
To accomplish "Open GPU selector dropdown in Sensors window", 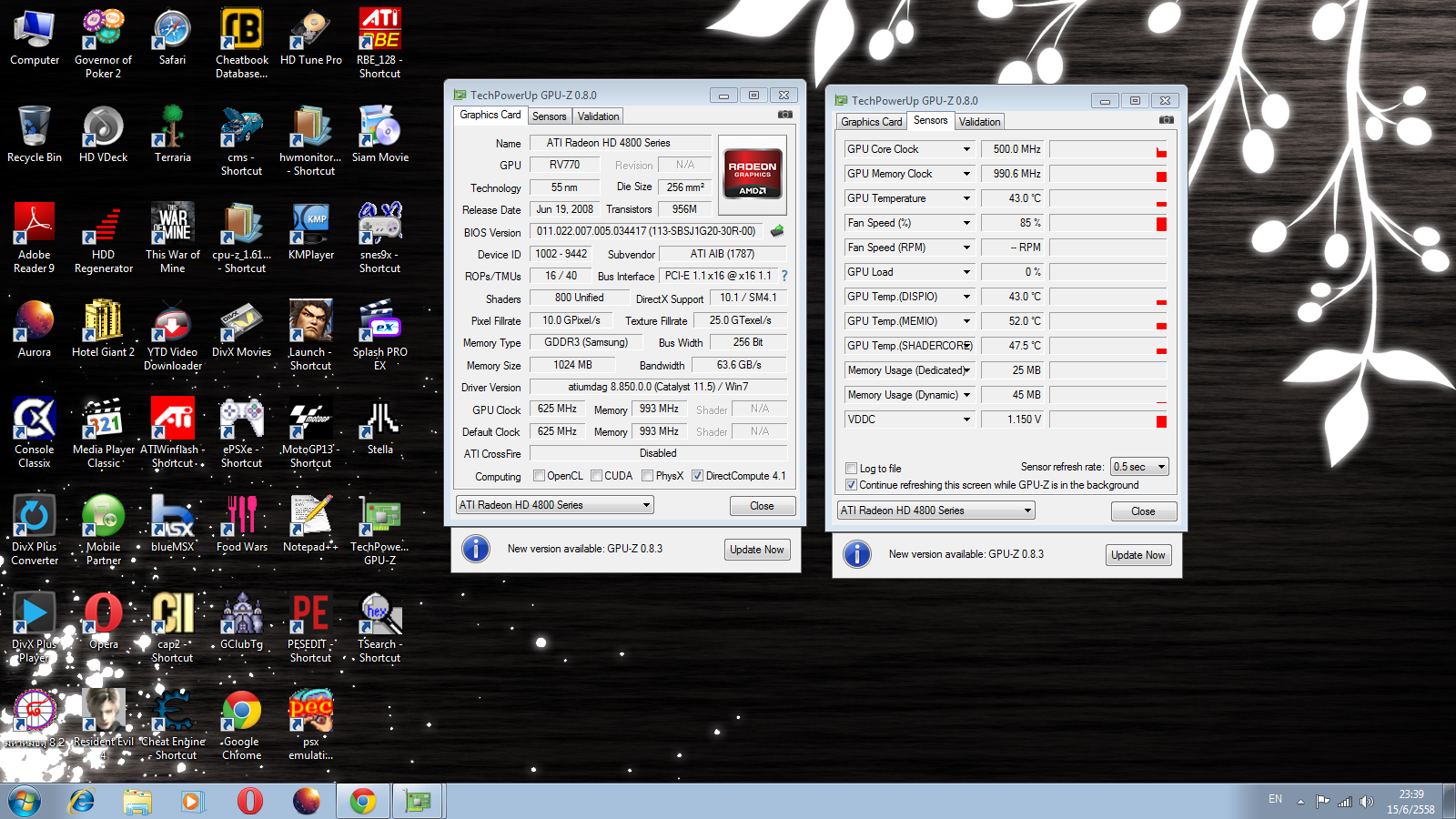I will pos(936,511).
